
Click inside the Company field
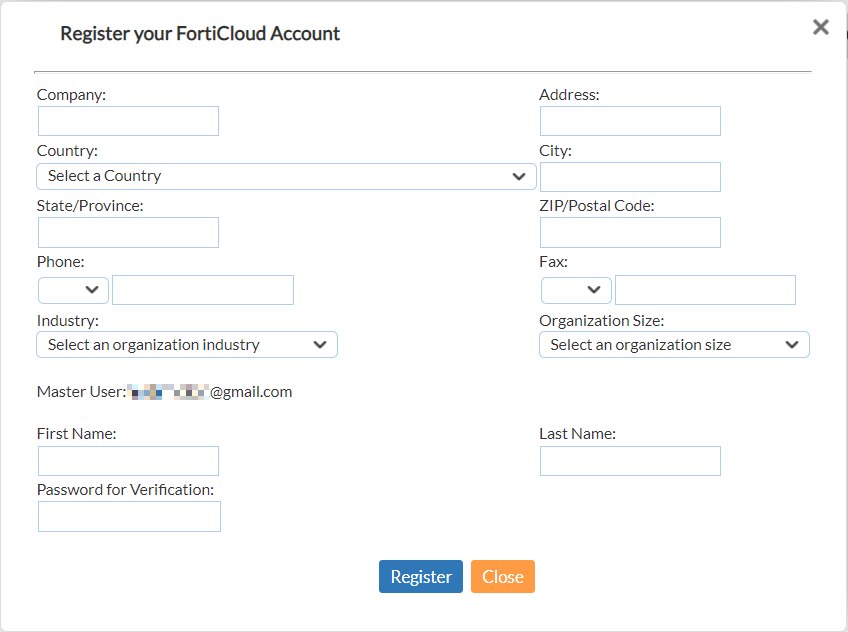click(x=128, y=120)
